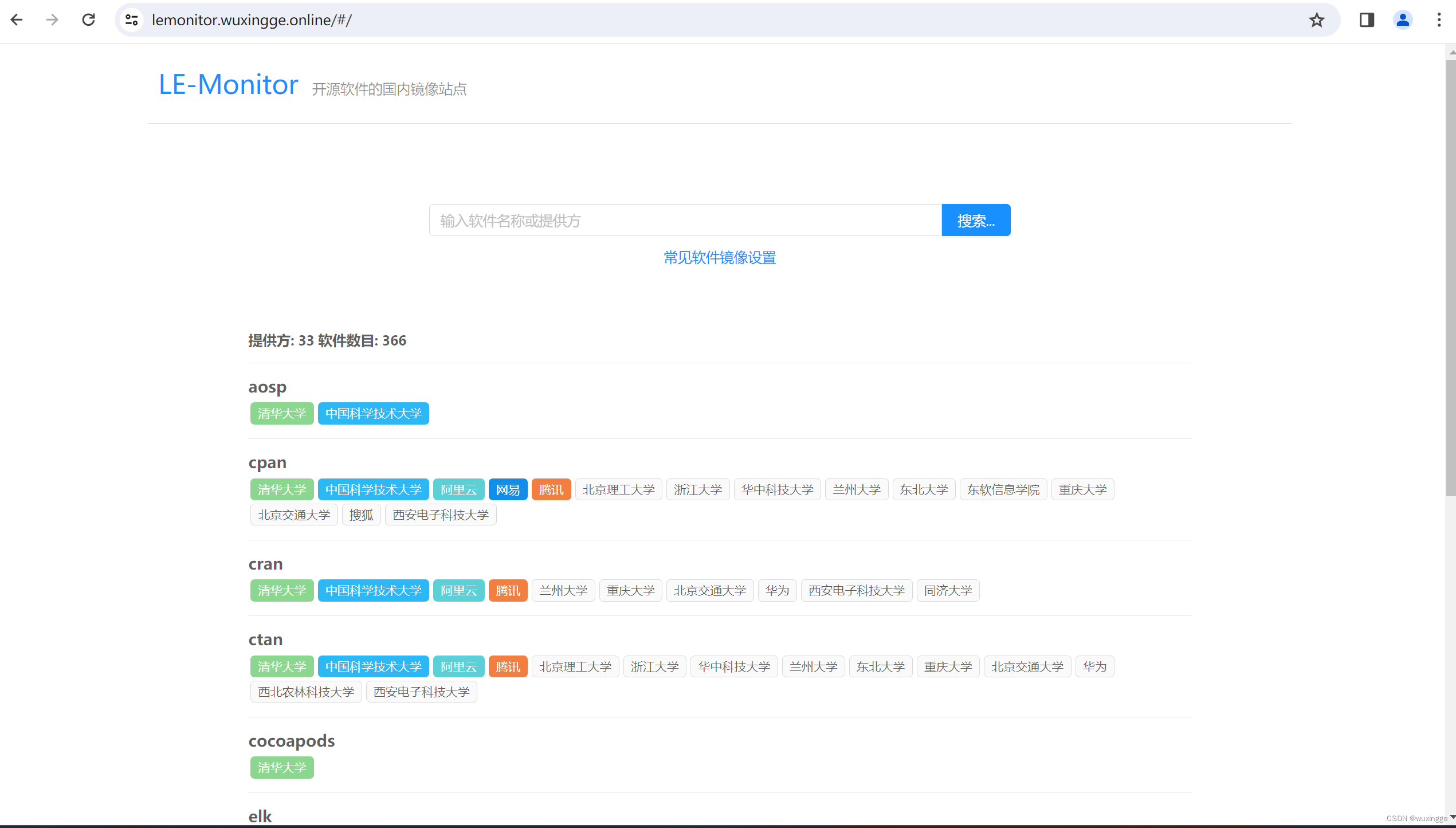Focus the software name search input
Viewport: 1456px width, 828px height.
tap(685, 220)
